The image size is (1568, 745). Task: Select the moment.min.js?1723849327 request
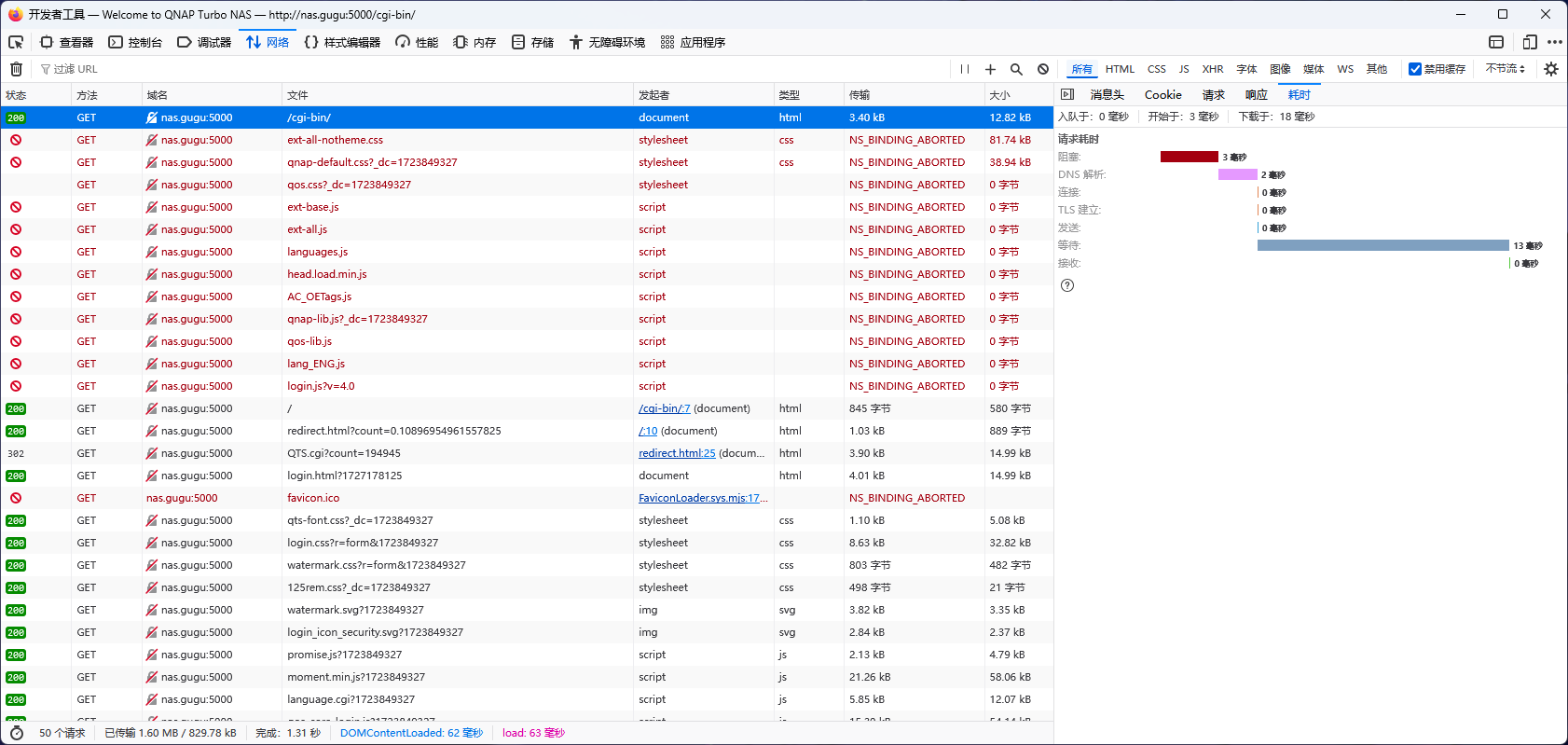pyautogui.click(x=527, y=677)
